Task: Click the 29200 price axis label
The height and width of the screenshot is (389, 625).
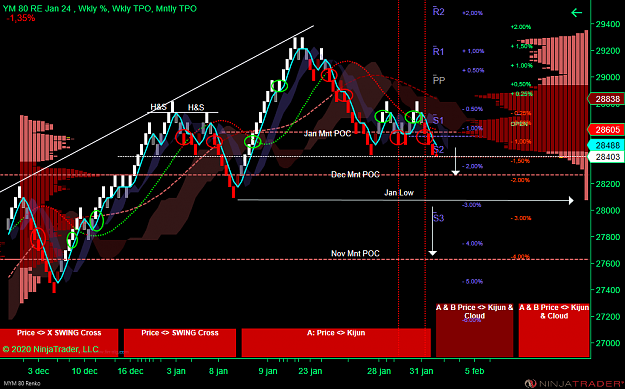Action: 607,51
